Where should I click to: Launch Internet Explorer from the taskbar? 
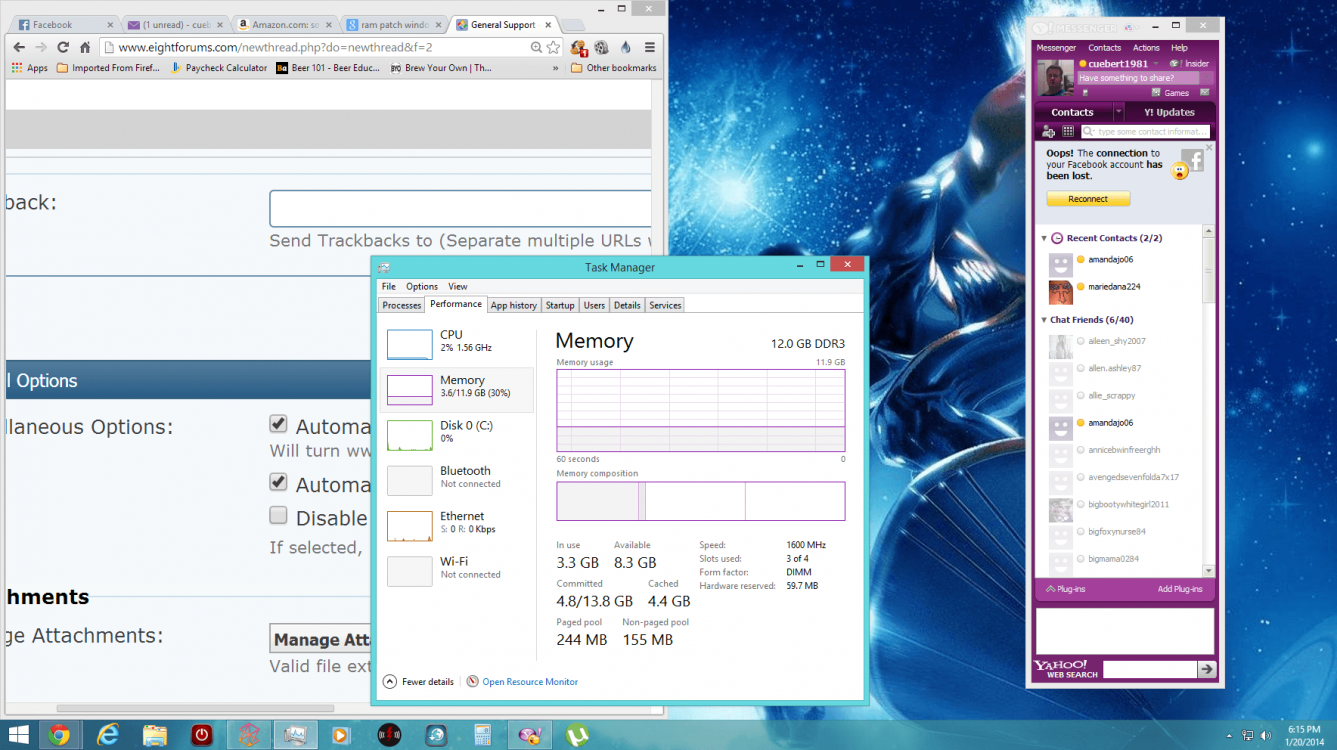[107, 735]
